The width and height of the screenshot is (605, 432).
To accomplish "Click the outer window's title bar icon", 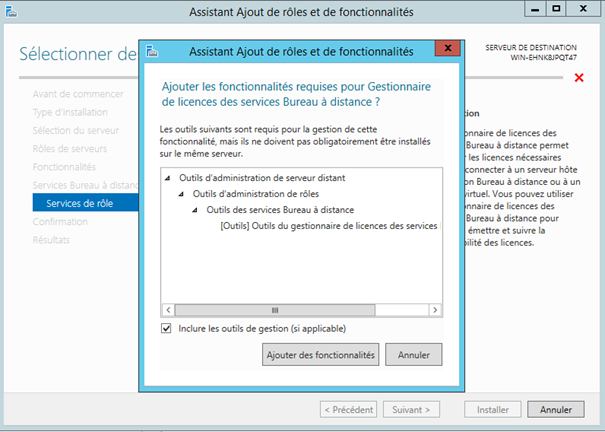I will pyautogui.click(x=12, y=10).
